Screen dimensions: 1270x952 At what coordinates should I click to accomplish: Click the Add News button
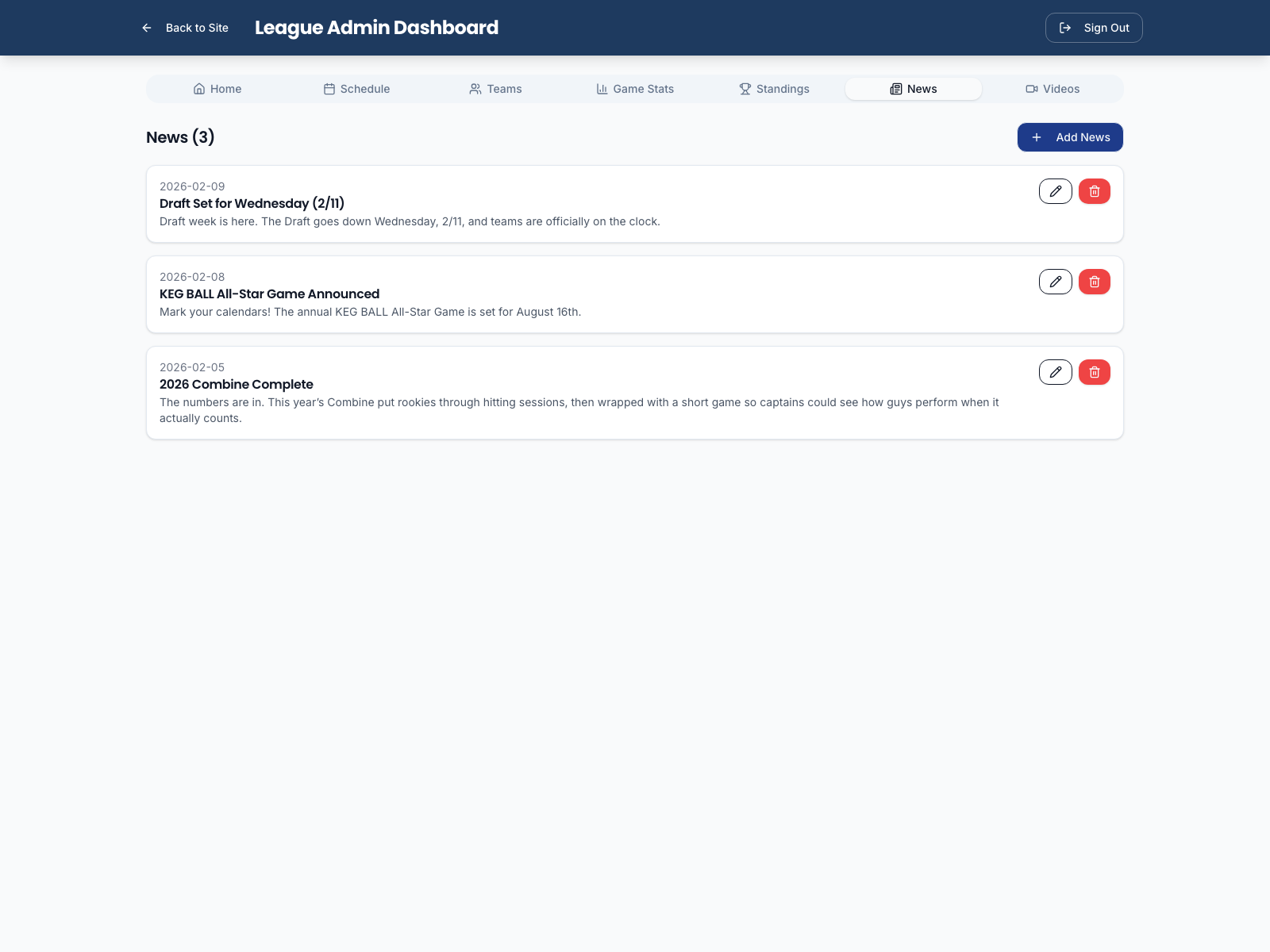coord(1070,137)
